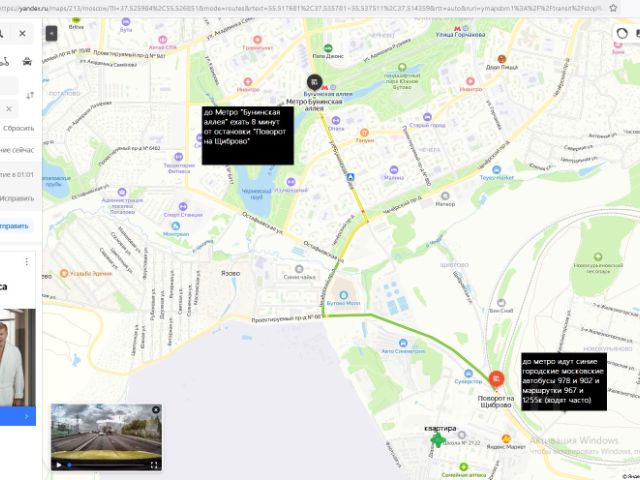The height and width of the screenshot is (480, 640).
Task: Open the Старый город place marker
Action: pos(427,117)
